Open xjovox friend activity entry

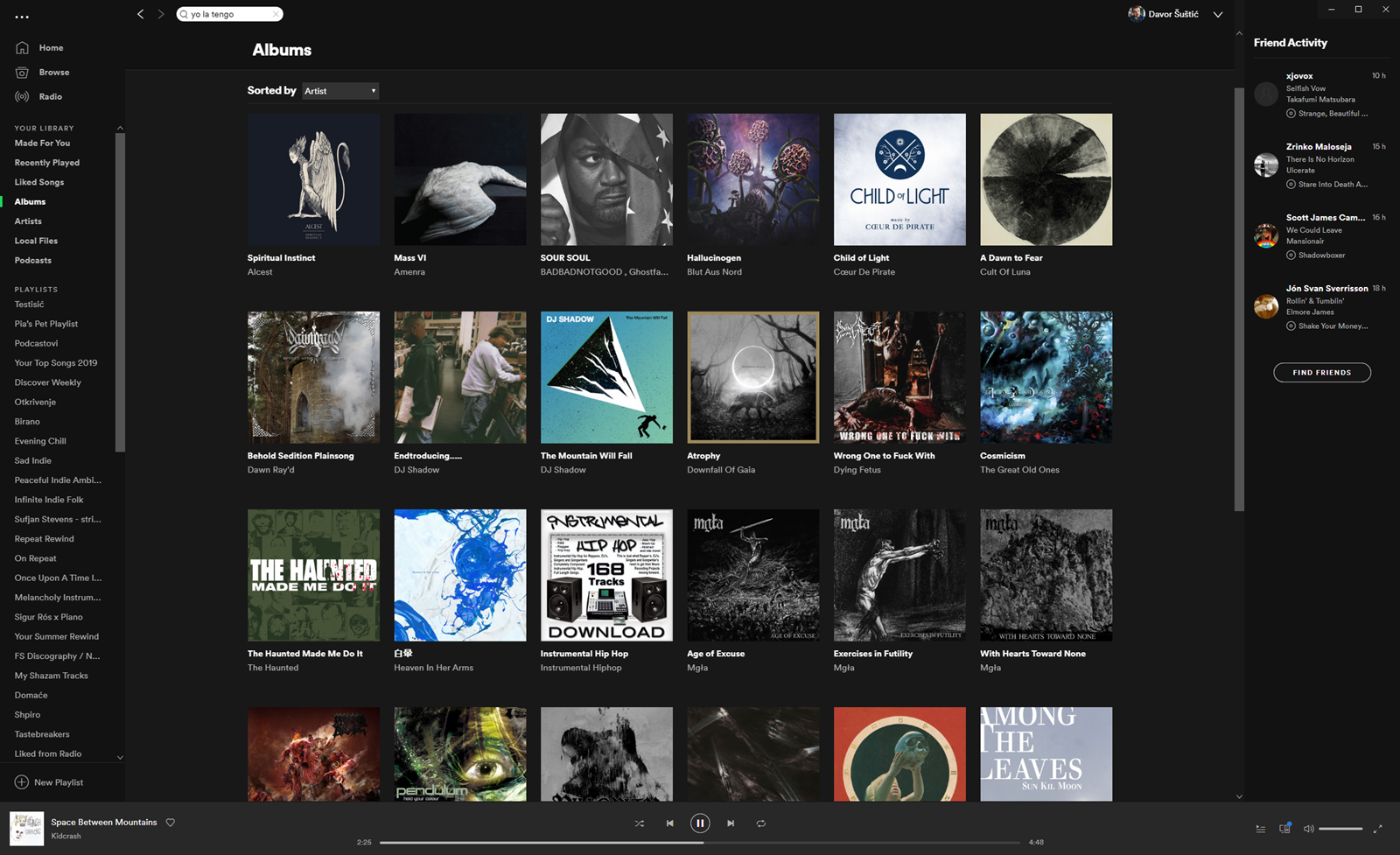1321,95
